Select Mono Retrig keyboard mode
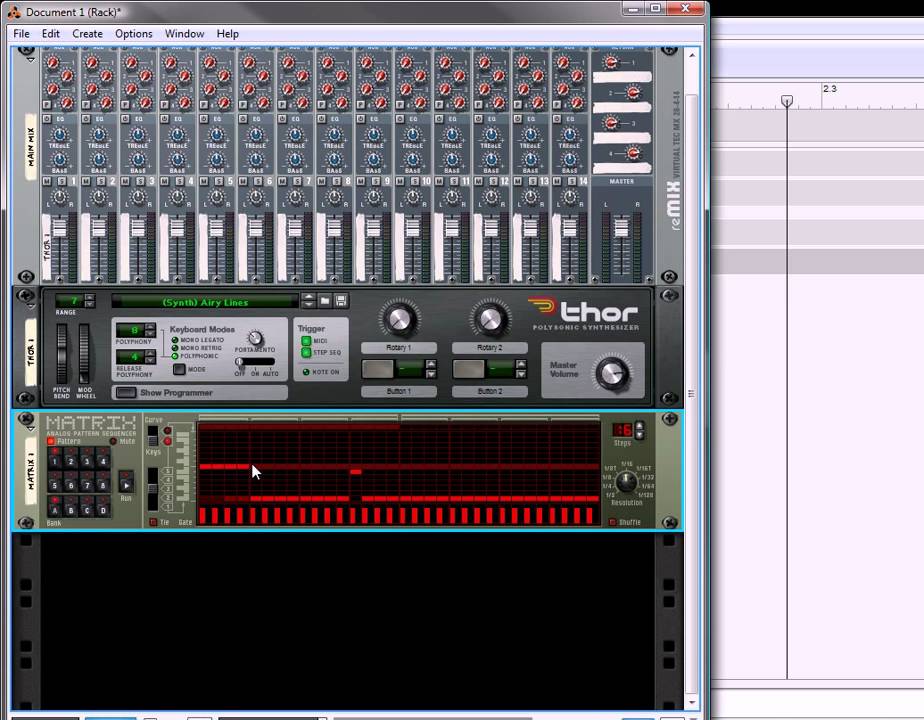Image resolution: width=924 pixels, height=720 pixels. click(x=175, y=348)
